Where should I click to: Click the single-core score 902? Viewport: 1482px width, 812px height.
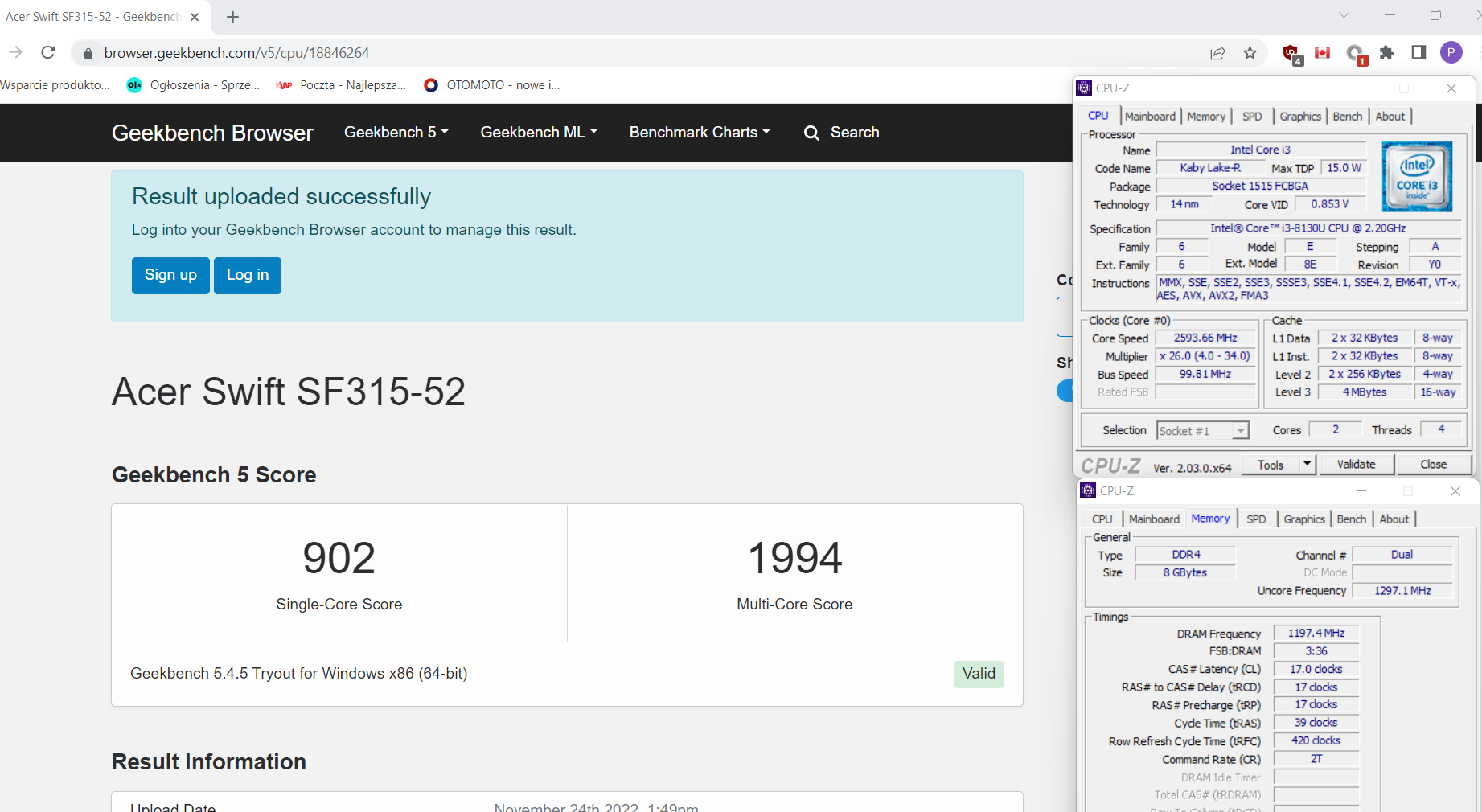tap(339, 558)
